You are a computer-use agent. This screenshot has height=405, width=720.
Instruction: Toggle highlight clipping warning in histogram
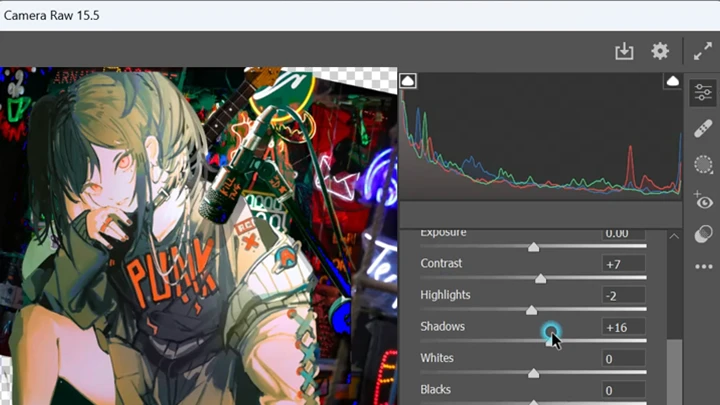[x=673, y=81]
